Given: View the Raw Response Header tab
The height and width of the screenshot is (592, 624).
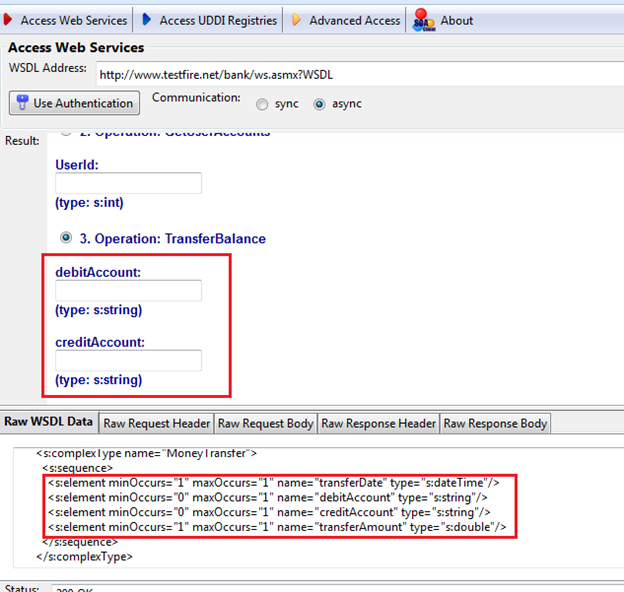Looking at the screenshot, I should pyautogui.click(x=379, y=424).
